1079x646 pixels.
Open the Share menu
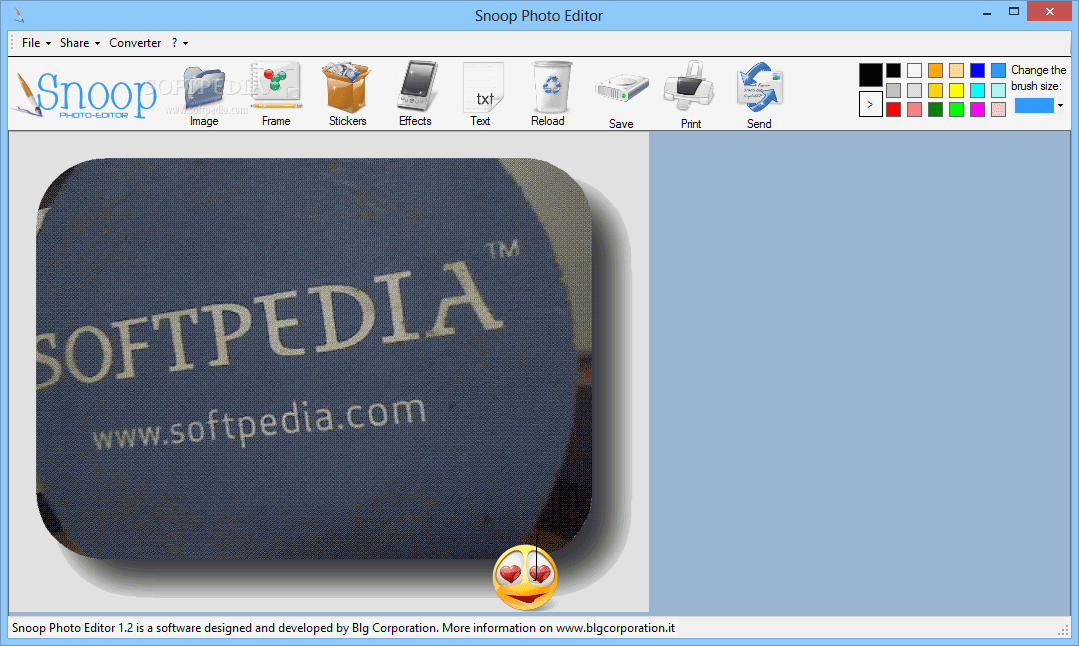80,43
